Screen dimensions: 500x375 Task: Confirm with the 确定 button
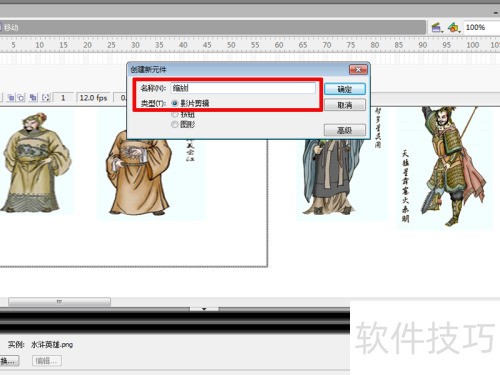pyautogui.click(x=345, y=89)
